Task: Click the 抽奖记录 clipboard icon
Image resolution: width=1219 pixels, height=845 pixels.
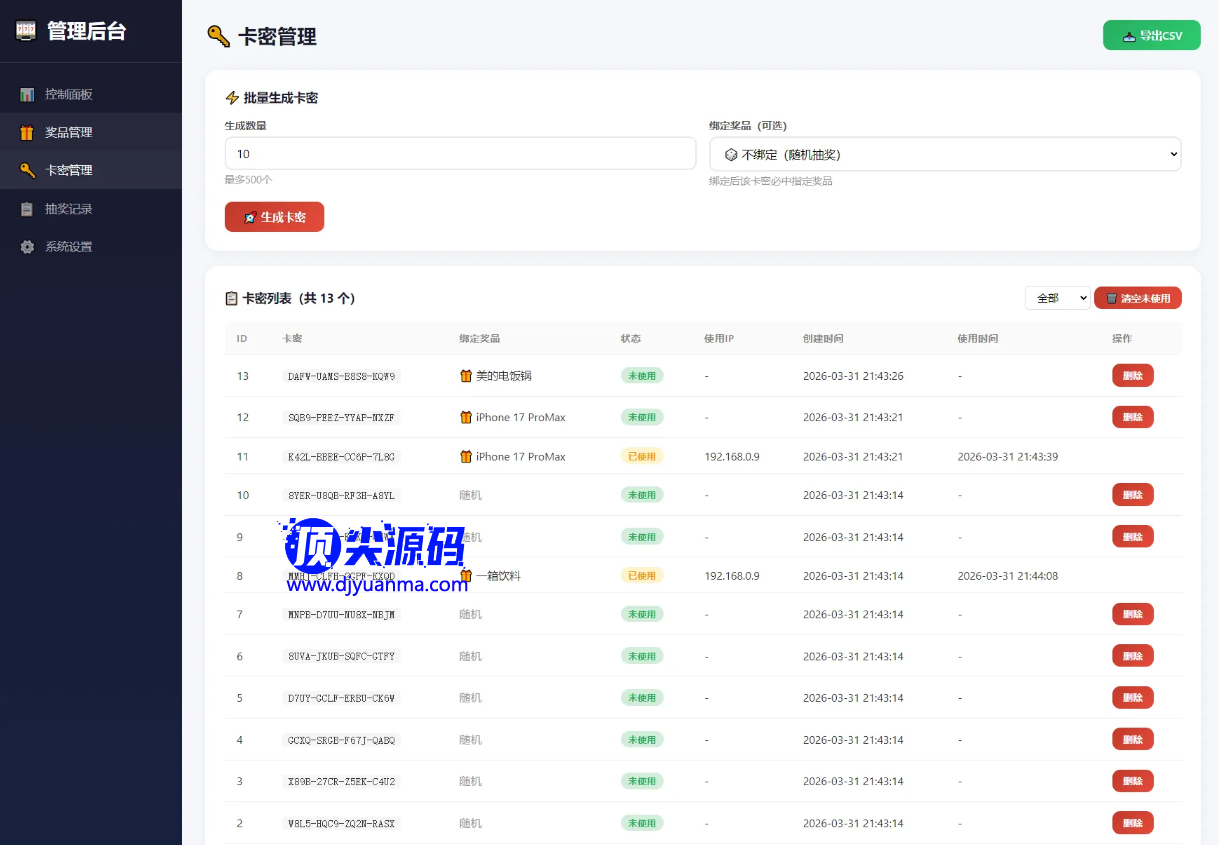Action: point(27,209)
